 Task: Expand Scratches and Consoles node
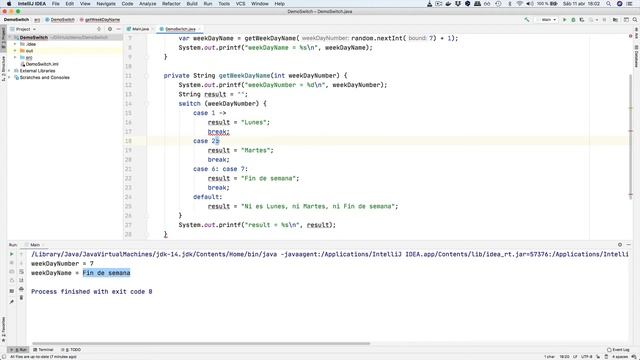[10, 77]
